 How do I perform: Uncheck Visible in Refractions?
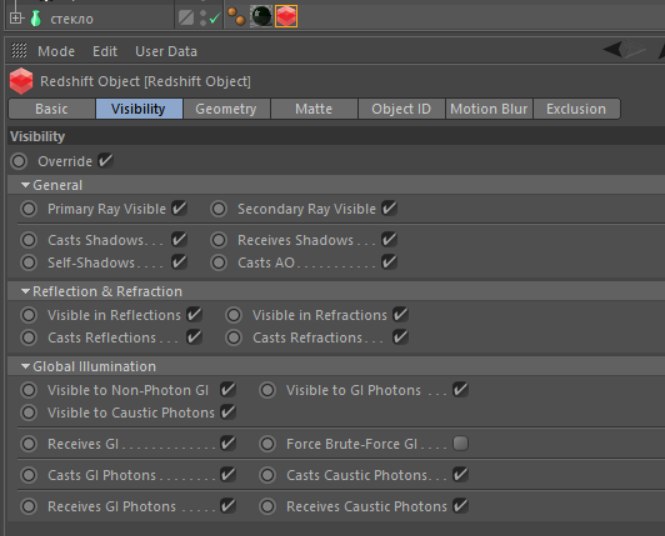pos(400,315)
